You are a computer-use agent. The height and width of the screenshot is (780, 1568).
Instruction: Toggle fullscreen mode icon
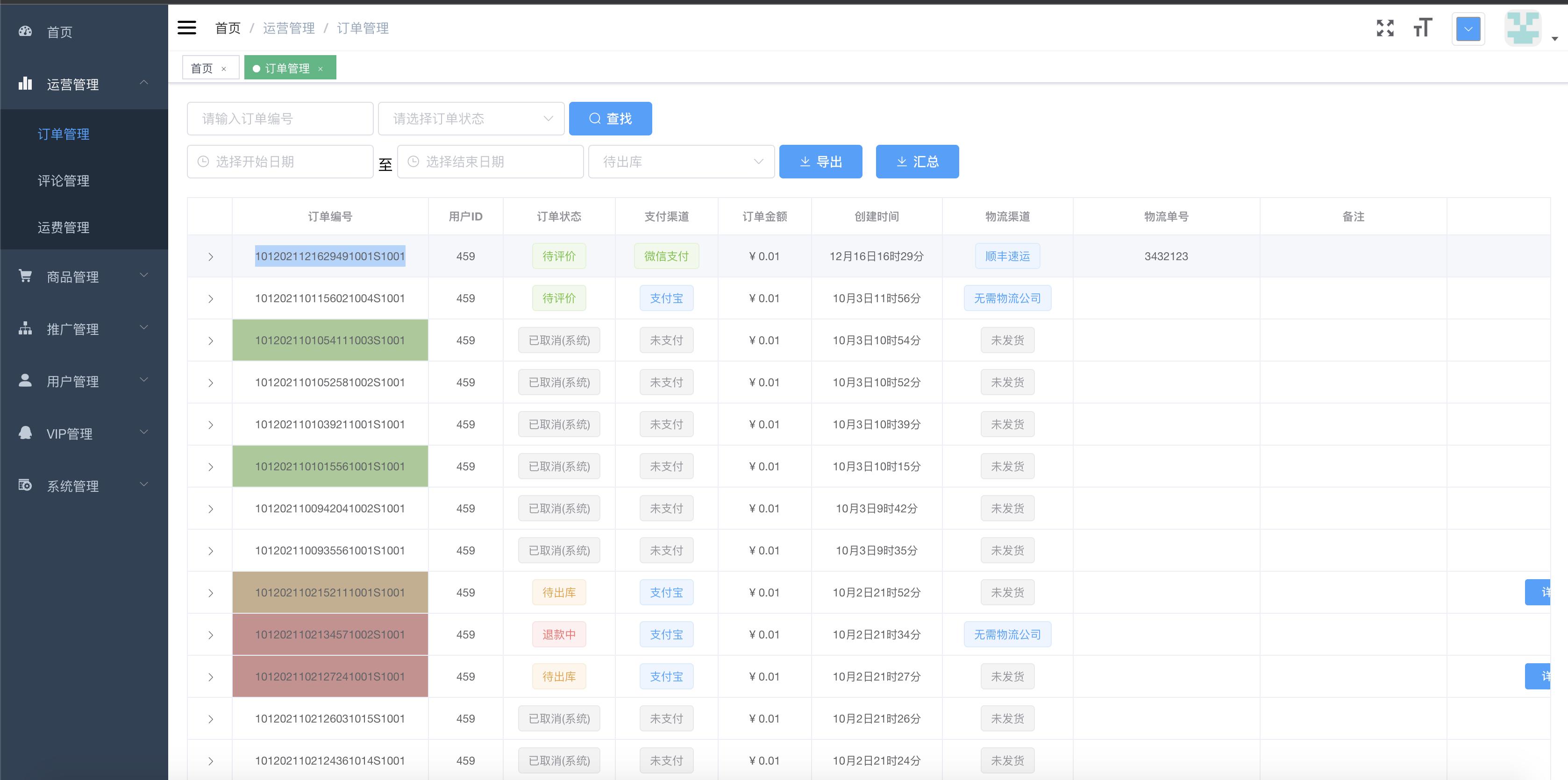[x=1385, y=28]
